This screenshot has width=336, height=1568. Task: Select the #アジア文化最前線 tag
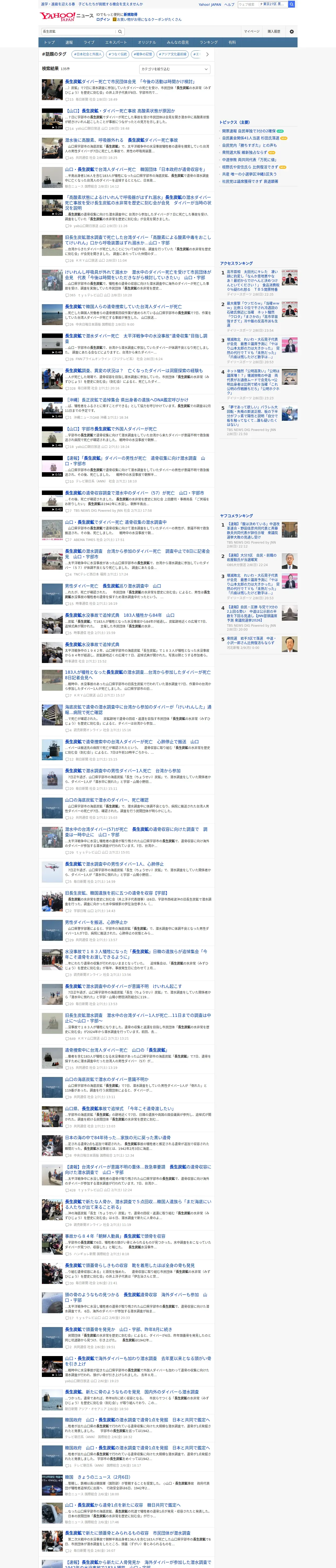172,54
